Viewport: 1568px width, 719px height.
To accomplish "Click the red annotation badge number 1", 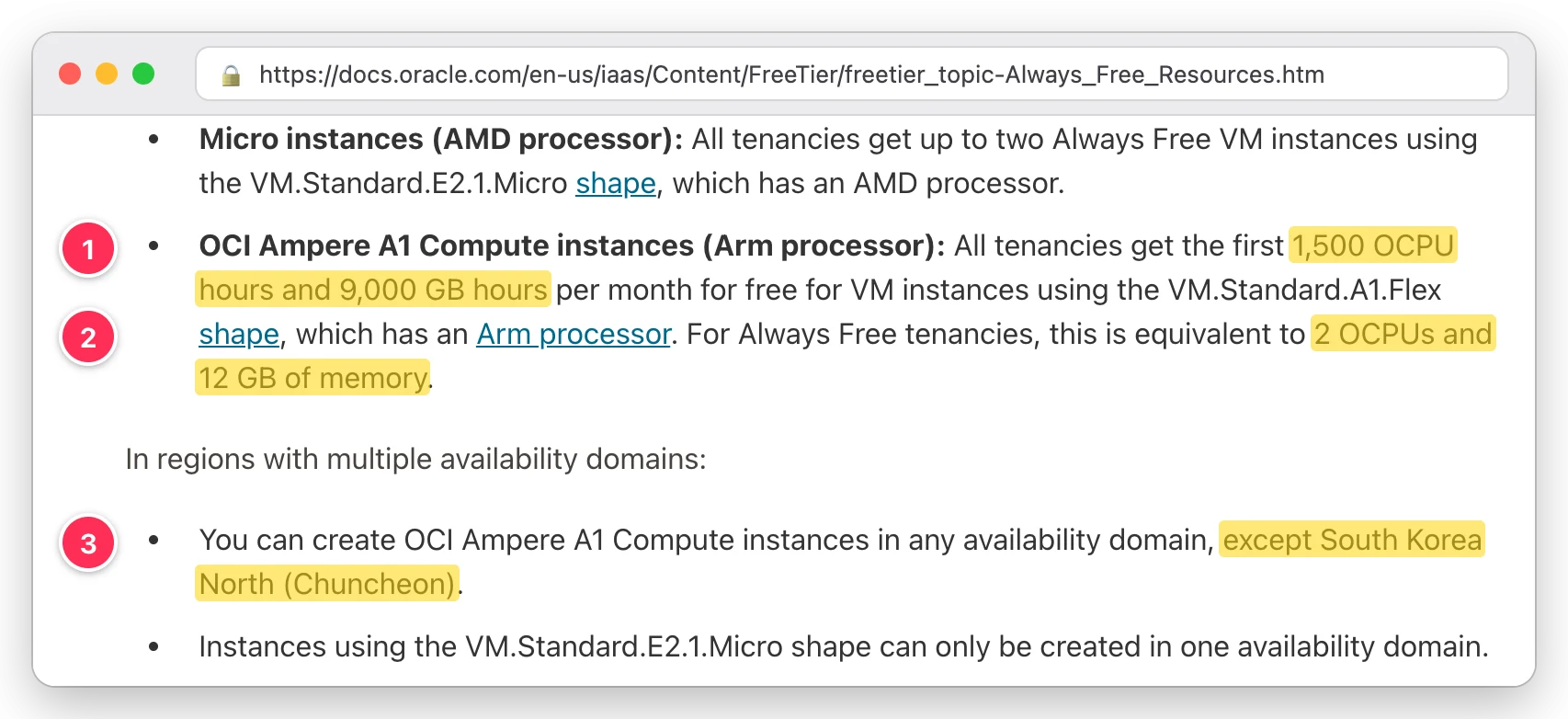I will [88, 248].
